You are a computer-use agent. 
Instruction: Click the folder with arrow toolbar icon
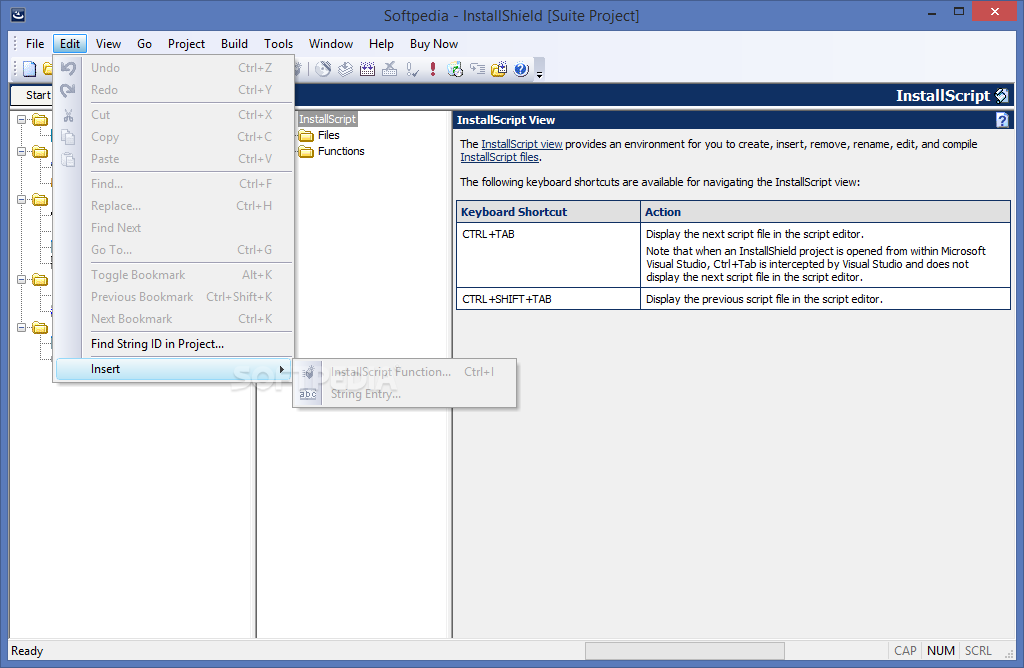pos(499,69)
